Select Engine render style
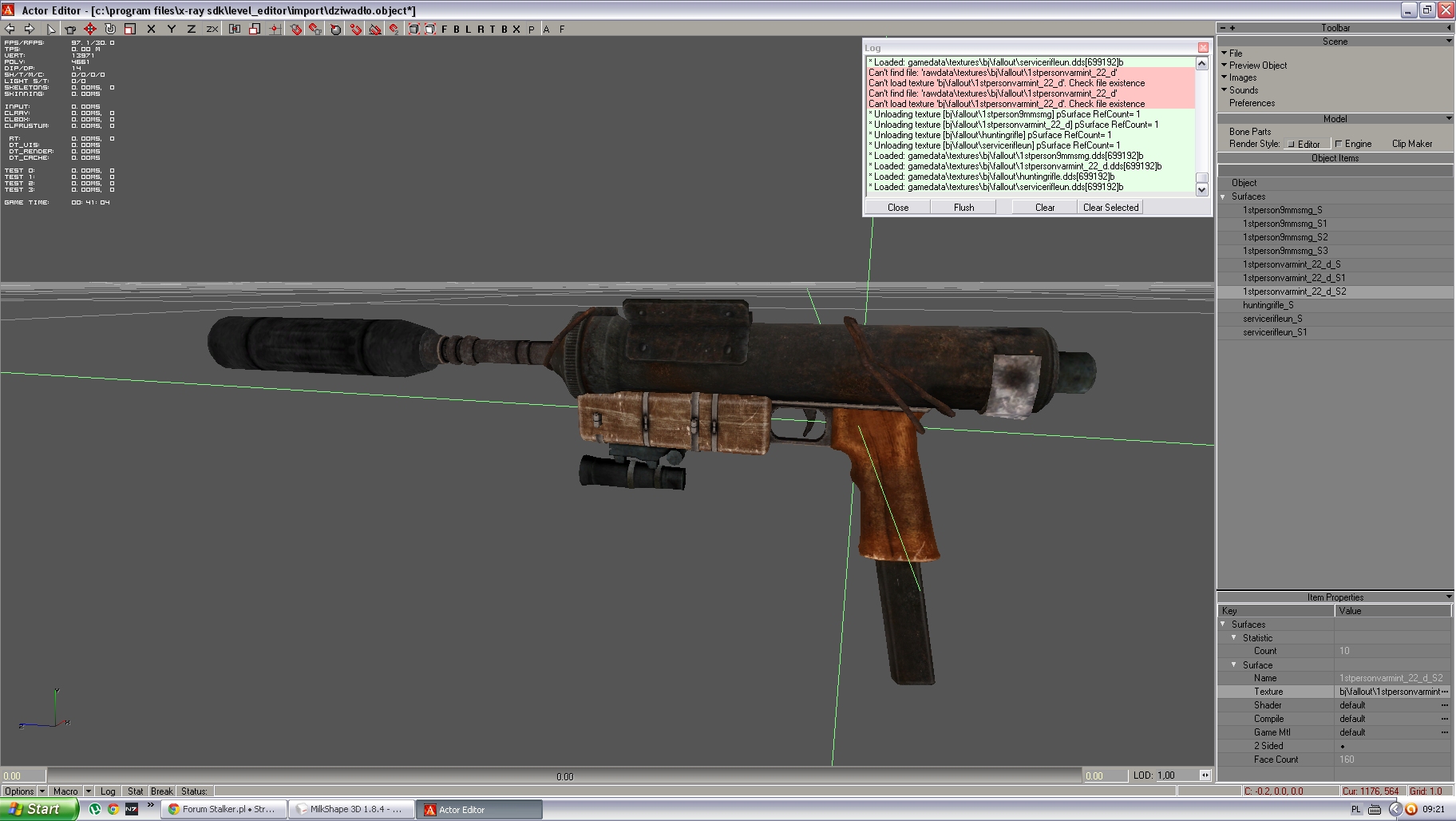This screenshot has height=821, width=1456. click(1354, 144)
